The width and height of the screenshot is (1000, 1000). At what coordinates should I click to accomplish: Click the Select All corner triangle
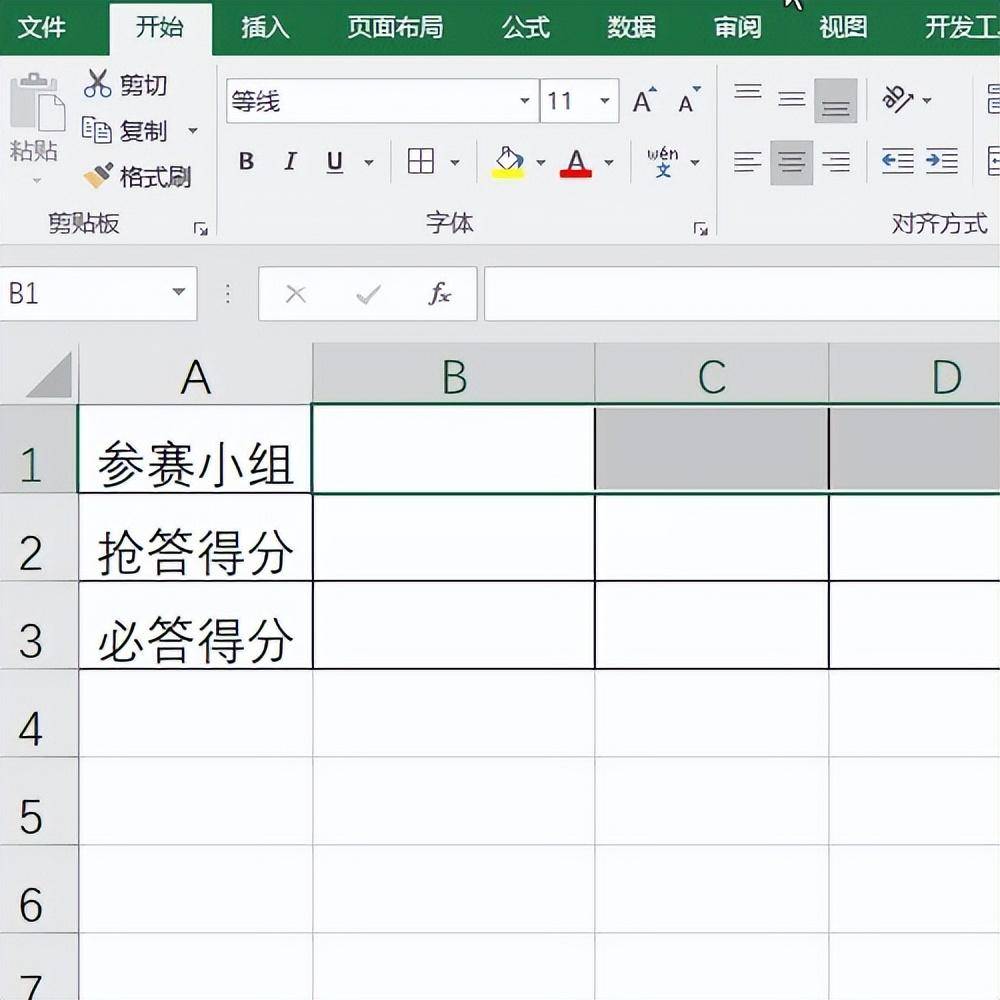[50, 375]
